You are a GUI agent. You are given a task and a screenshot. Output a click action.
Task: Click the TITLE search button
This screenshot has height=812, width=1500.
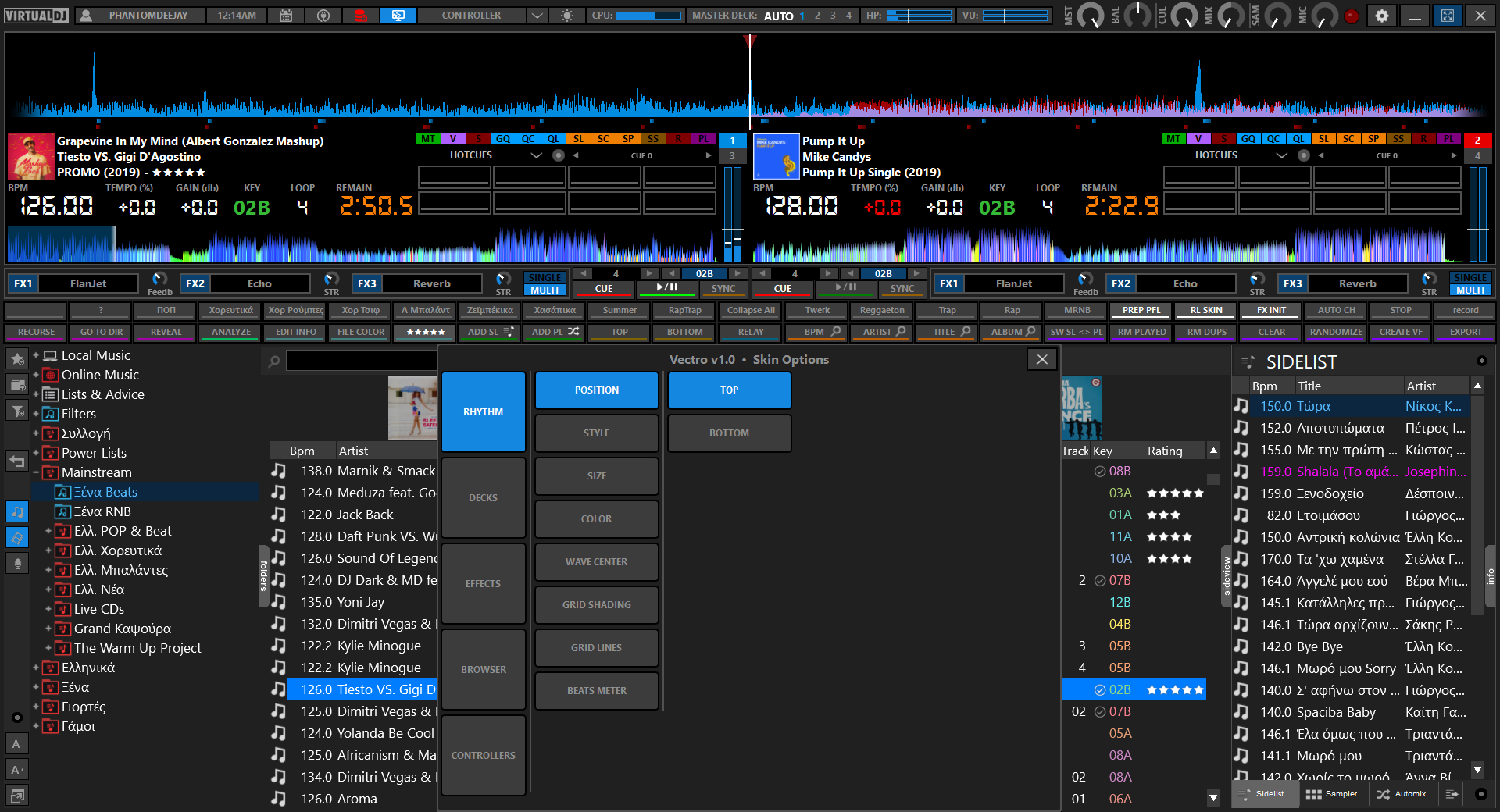pos(946,332)
